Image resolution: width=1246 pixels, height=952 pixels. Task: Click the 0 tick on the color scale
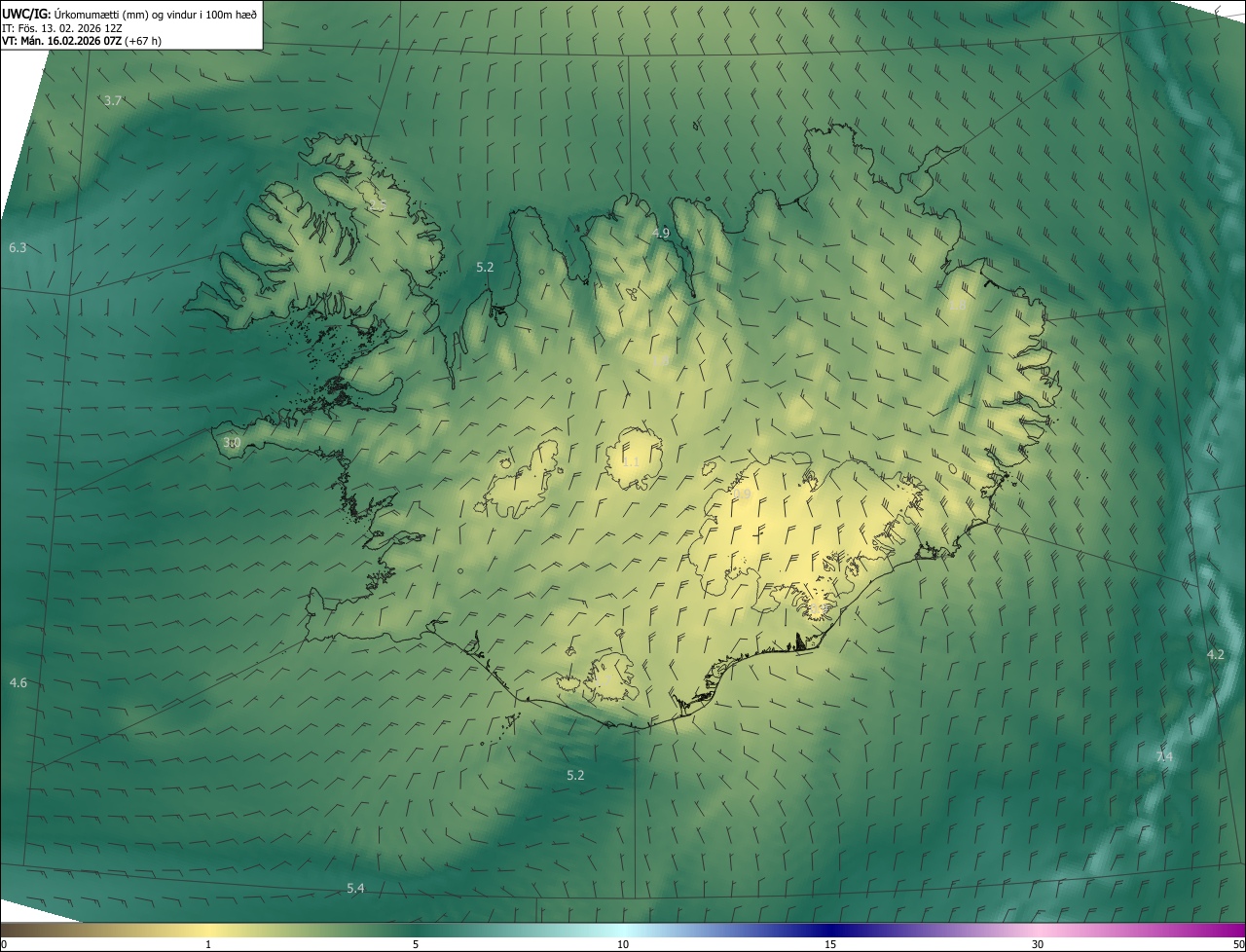(x=4, y=944)
